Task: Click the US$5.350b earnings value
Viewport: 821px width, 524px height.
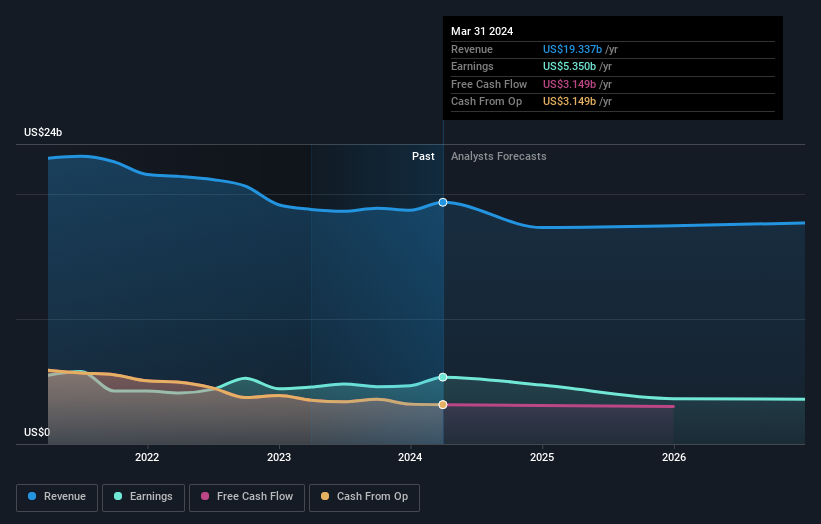Action: click(x=569, y=66)
